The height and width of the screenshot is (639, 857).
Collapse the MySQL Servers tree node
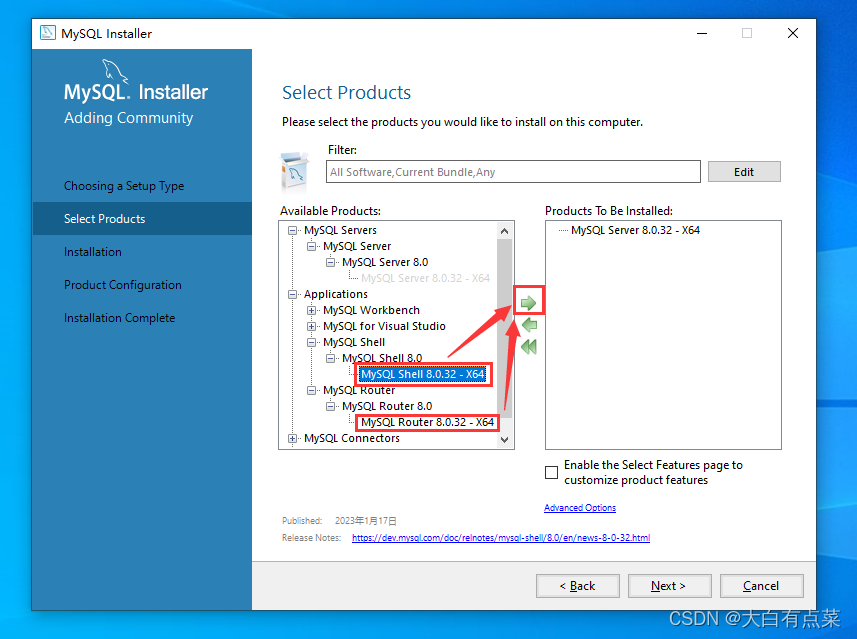(x=292, y=231)
